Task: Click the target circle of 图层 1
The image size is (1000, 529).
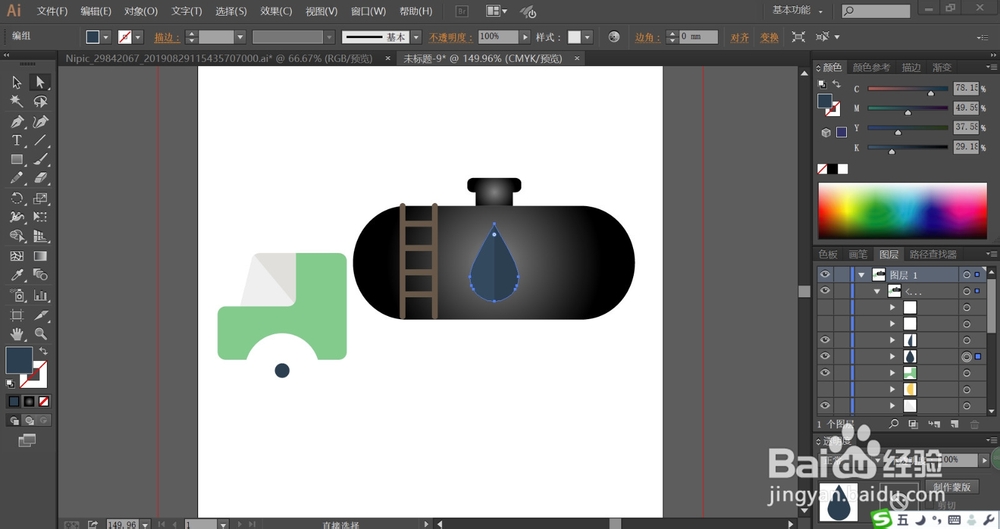Action: pos(967,275)
